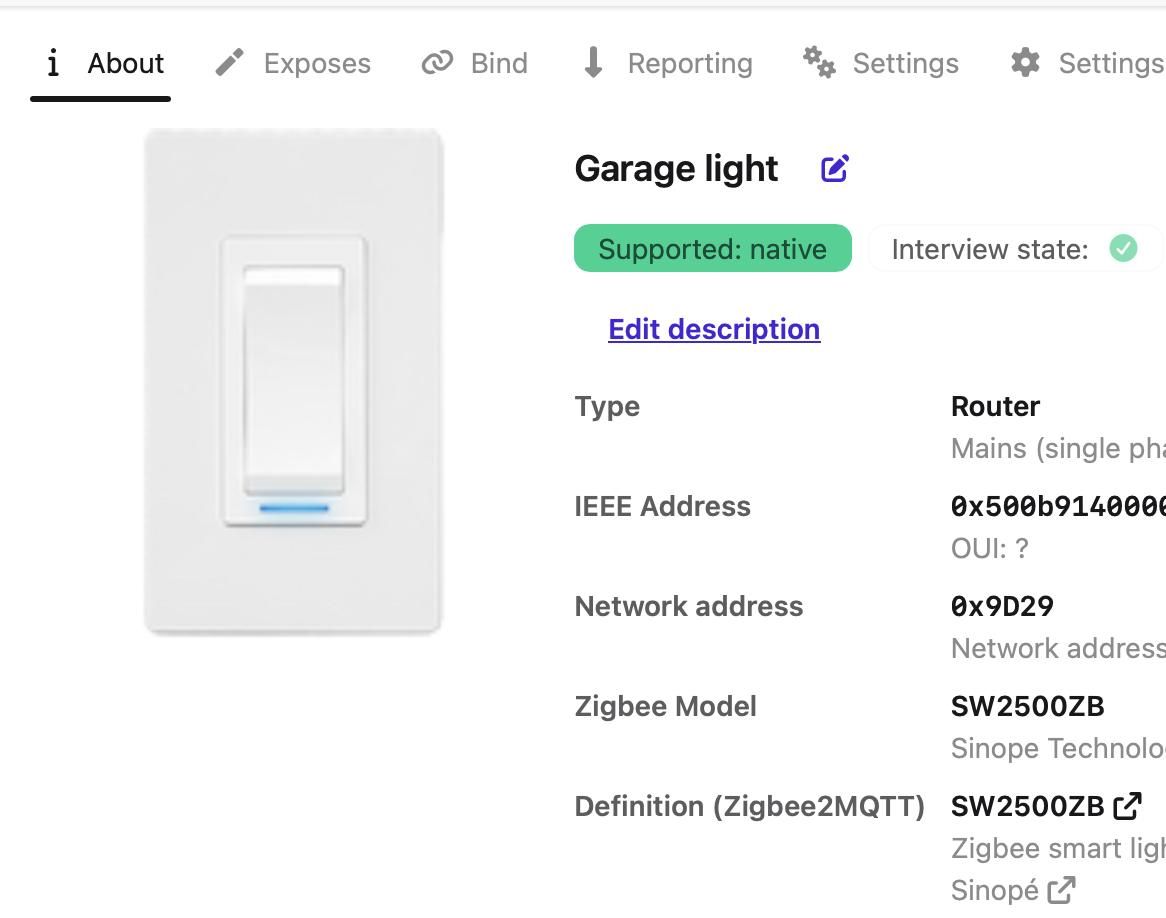Screen dimensions: 1166x918
Task: Click the Sinope Technologies manufacturer text
Action: 1058,748
